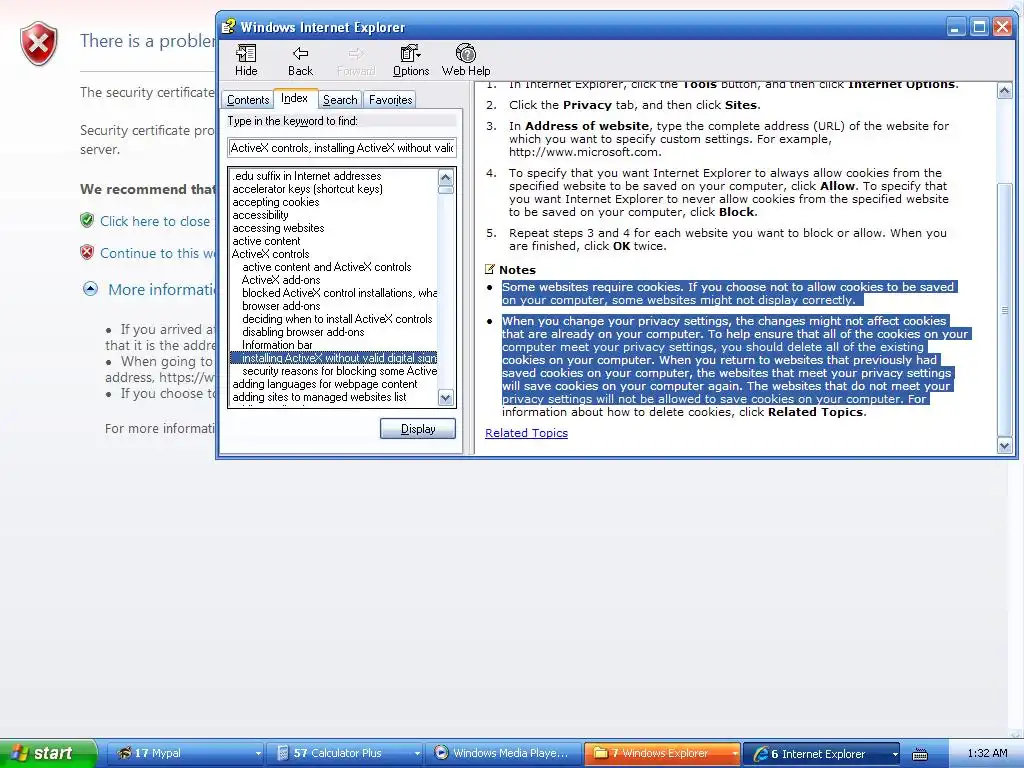Click the taskbar clock showing 1:32 AM
1024x768 pixels.
point(987,753)
